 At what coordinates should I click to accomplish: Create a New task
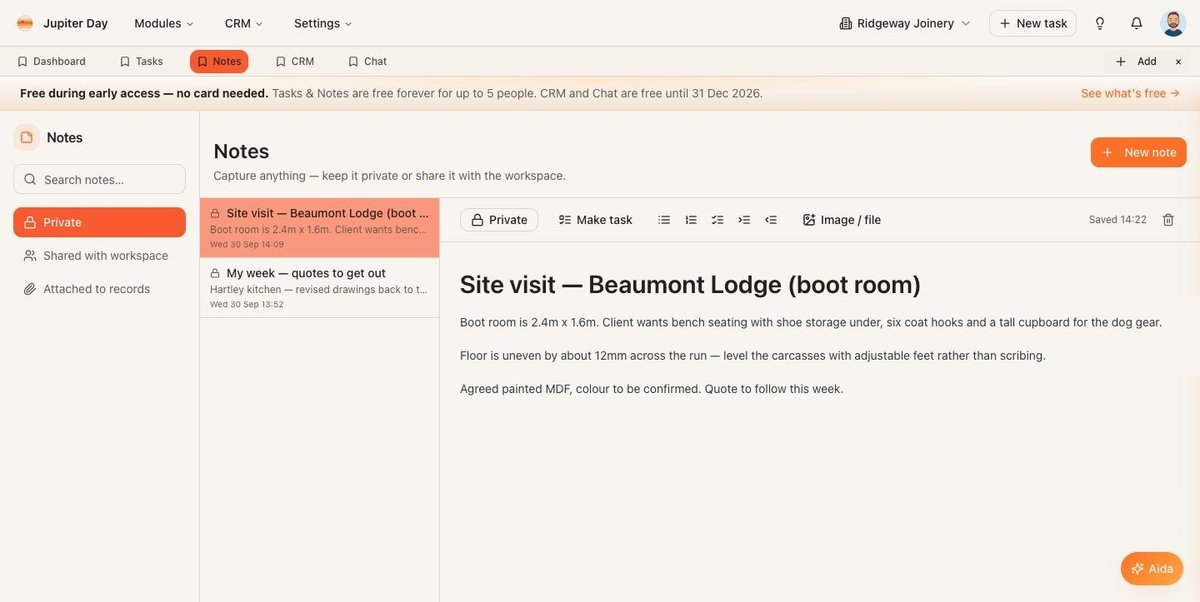point(1033,23)
